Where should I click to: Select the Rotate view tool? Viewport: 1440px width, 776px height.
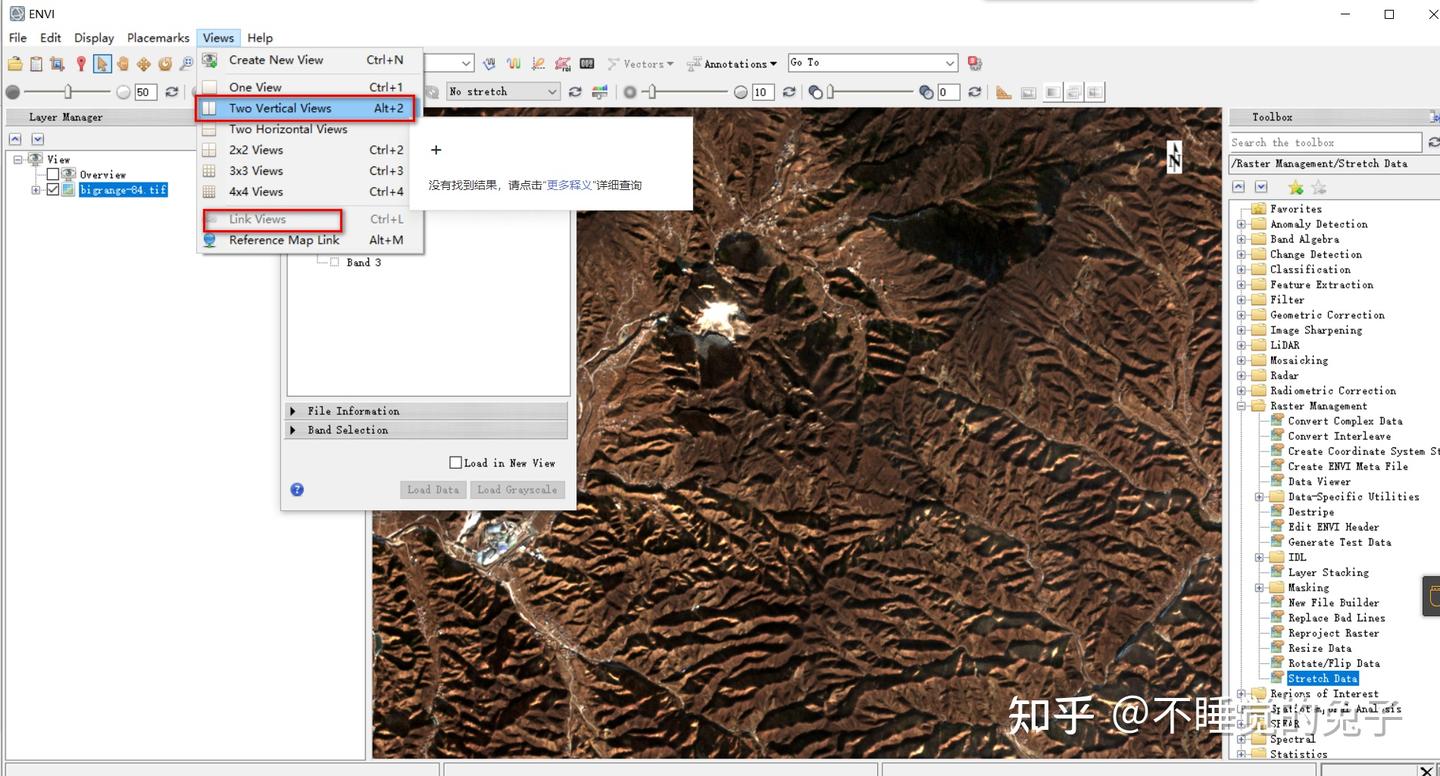[x=166, y=63]
